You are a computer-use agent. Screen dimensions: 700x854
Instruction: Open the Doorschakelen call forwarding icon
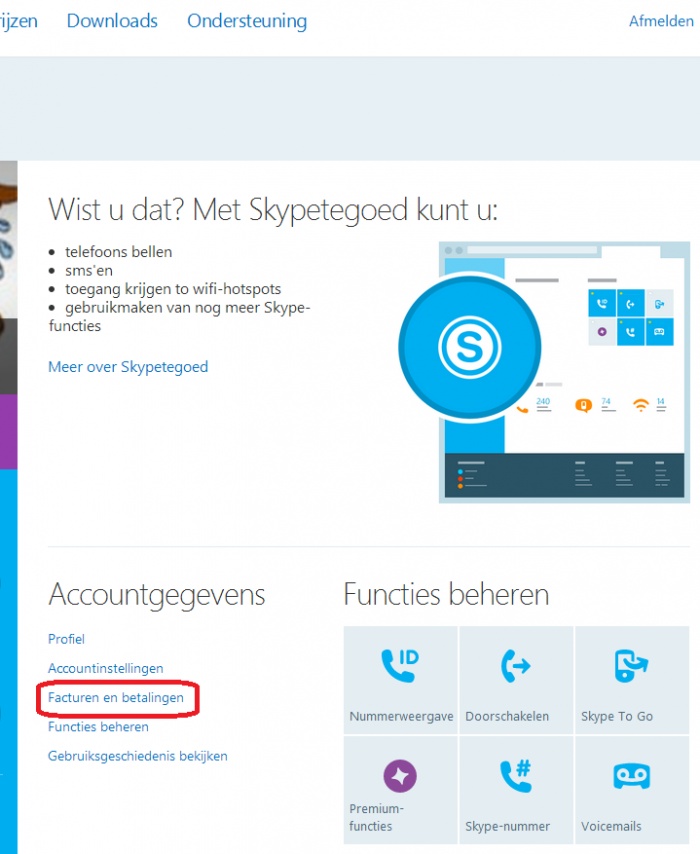pos(515,666)
